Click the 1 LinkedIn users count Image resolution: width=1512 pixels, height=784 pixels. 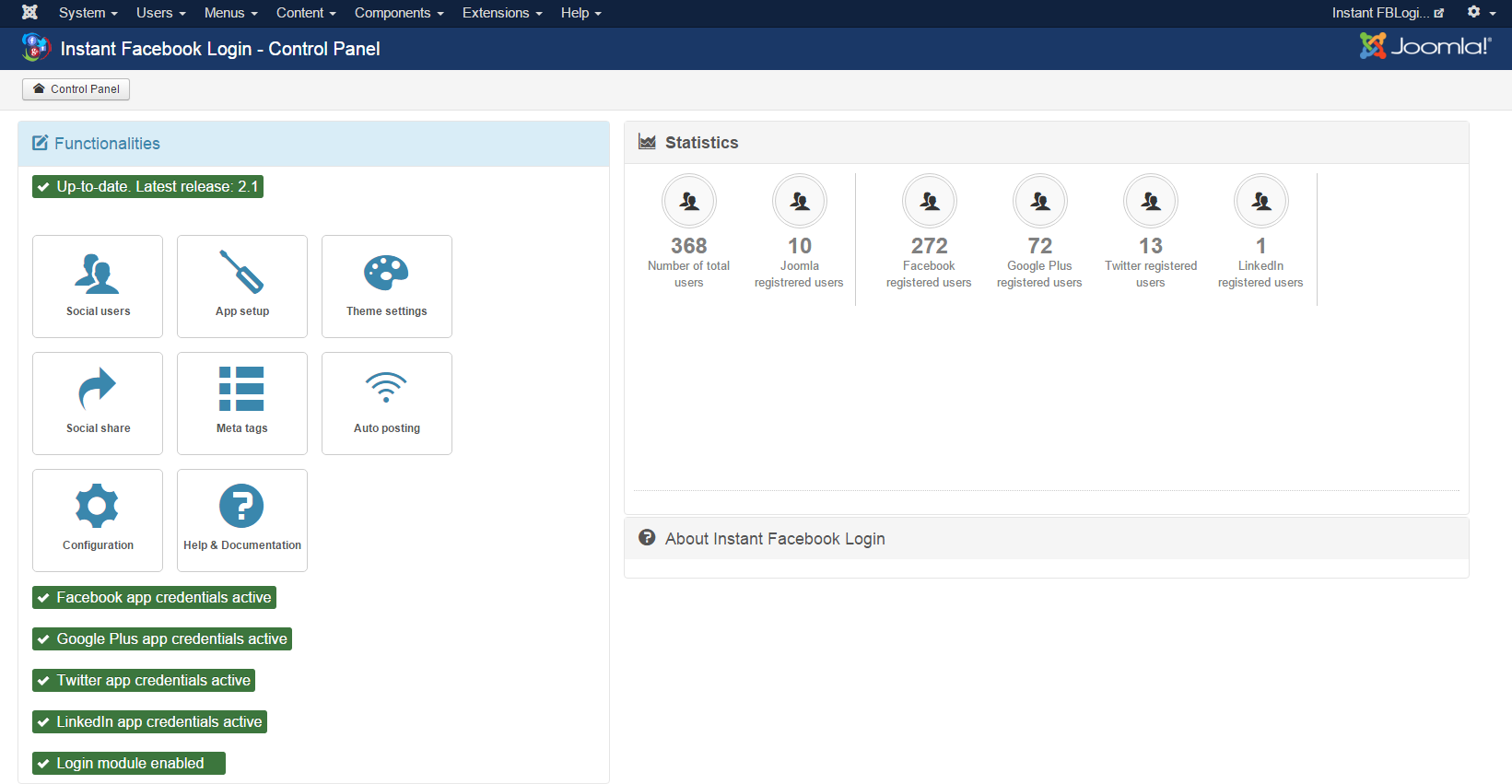tap(1261, 246)
